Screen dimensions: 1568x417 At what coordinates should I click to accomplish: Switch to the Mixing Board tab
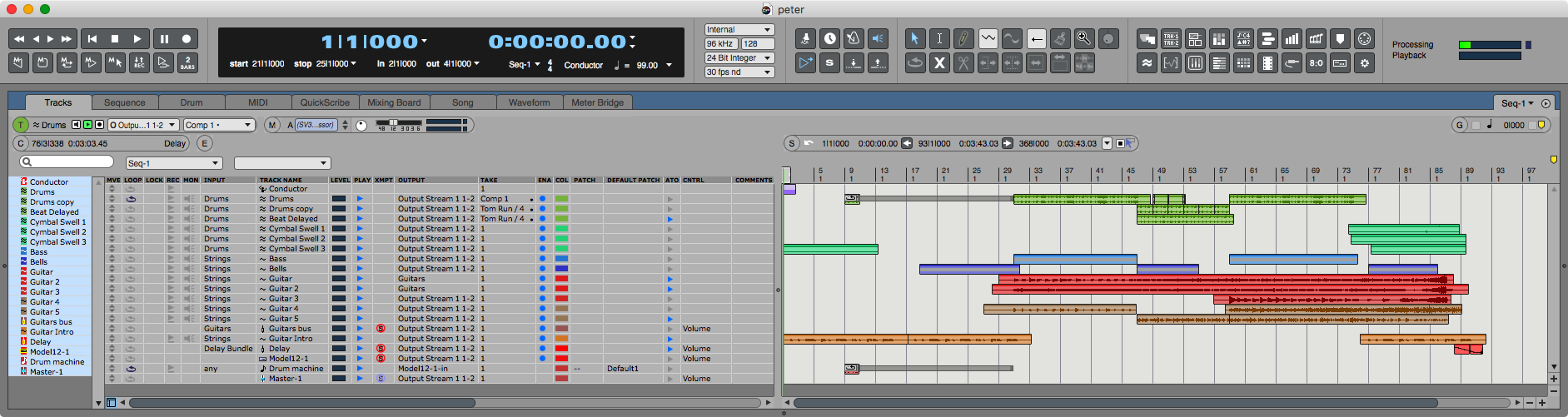pyautogui.click(x=395, y=102)
